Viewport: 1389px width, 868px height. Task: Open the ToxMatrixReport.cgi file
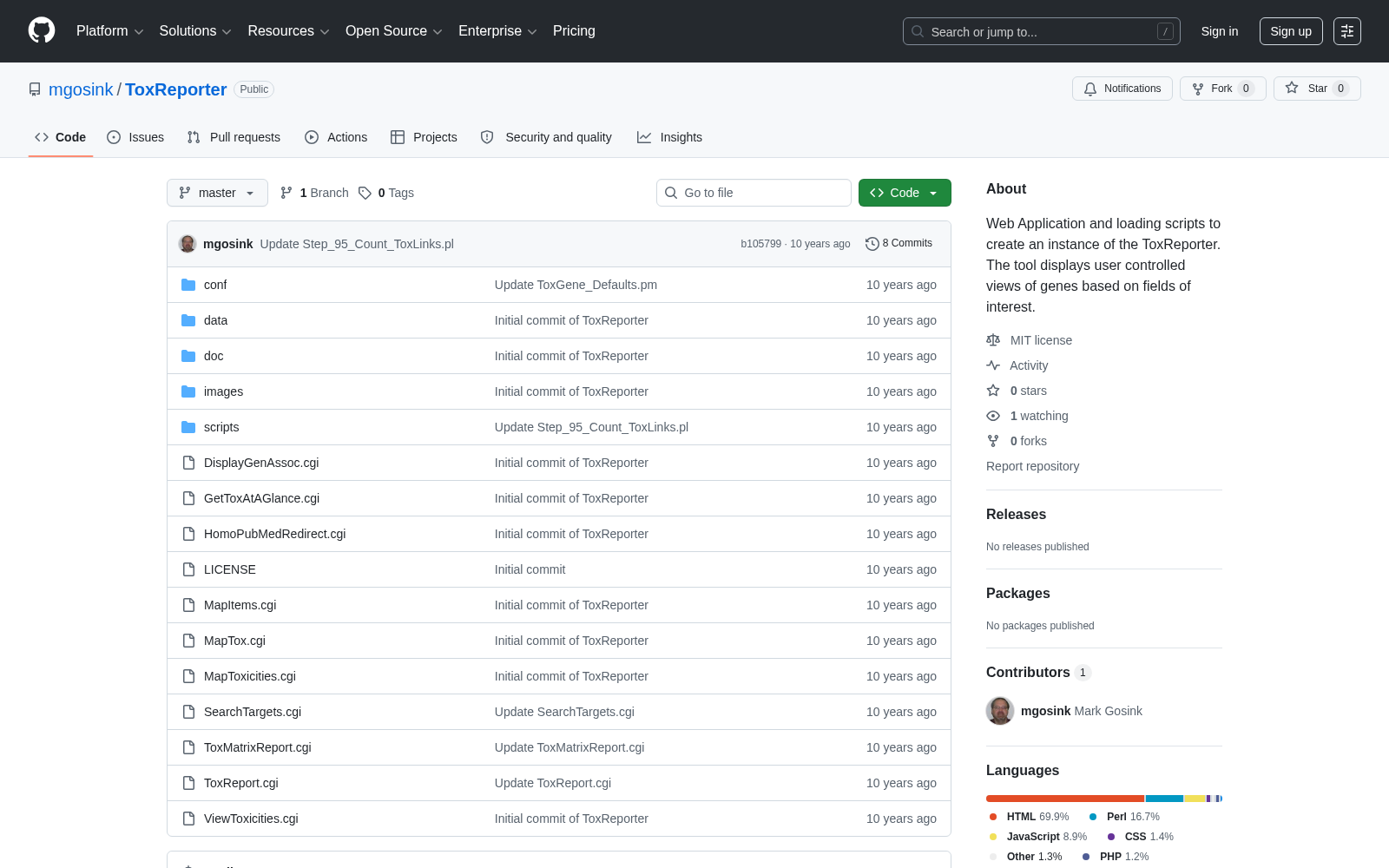point(257,747)
